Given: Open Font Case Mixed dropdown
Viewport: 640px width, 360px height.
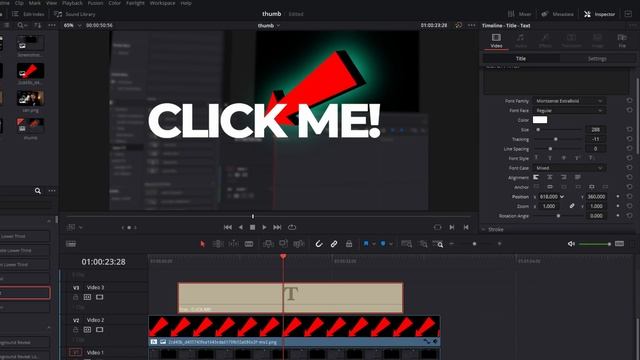Looking at the screenshot, I should 569,168.
